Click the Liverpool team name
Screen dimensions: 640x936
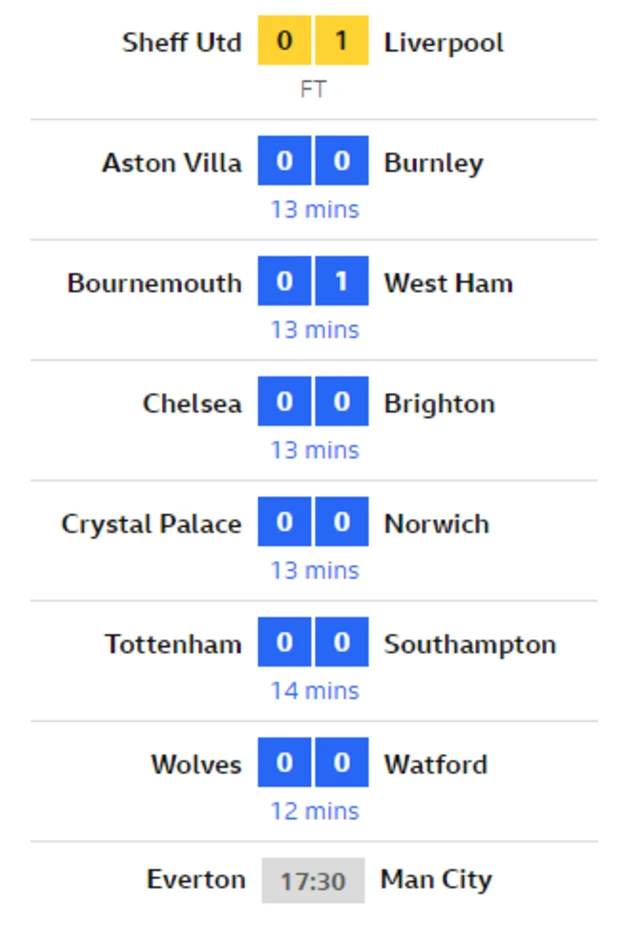(443, 43)
